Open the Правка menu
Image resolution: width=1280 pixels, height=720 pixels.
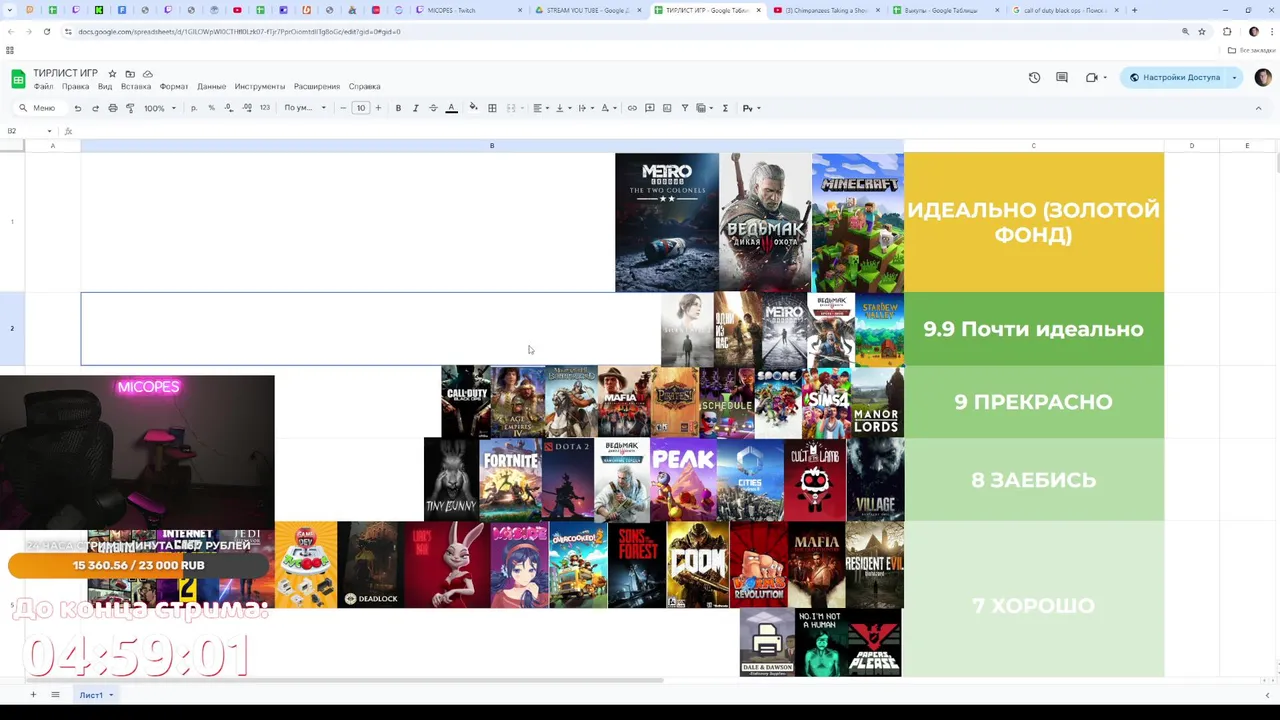click(75, 87)
